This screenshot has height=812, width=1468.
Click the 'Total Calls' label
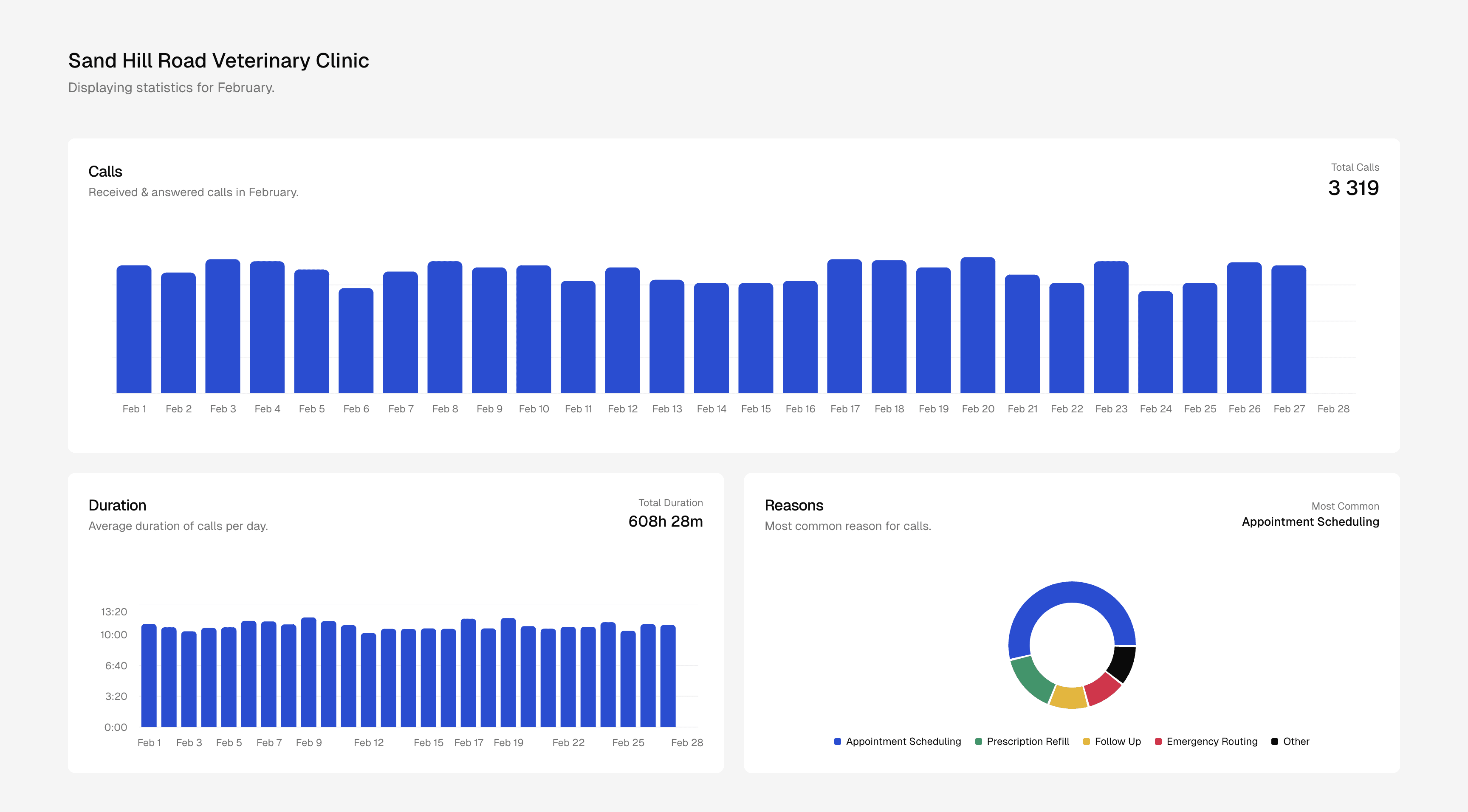click(x=1355, y=167)
